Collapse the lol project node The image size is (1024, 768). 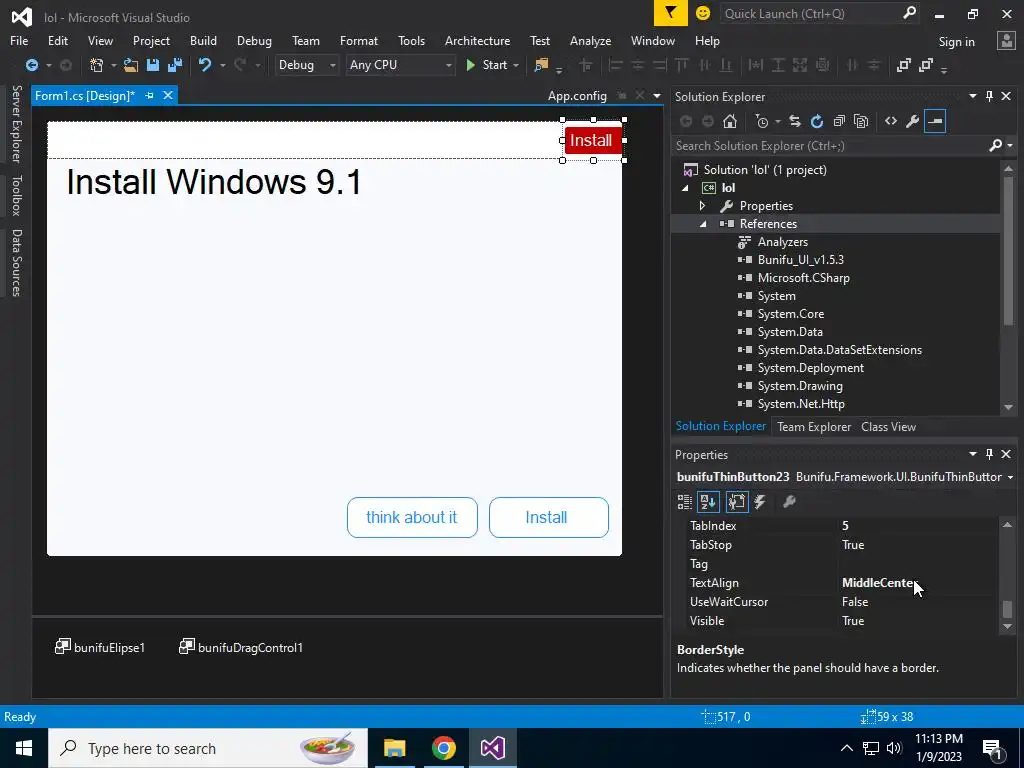pos(685,188)
